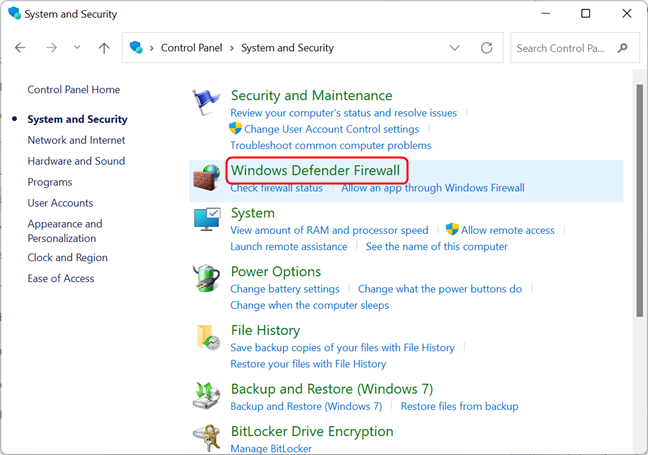Viewport: 648px width, 455px height.
Task: Refresh the Control Panel view
Action: pyautogui.click(x=486, y=48)
